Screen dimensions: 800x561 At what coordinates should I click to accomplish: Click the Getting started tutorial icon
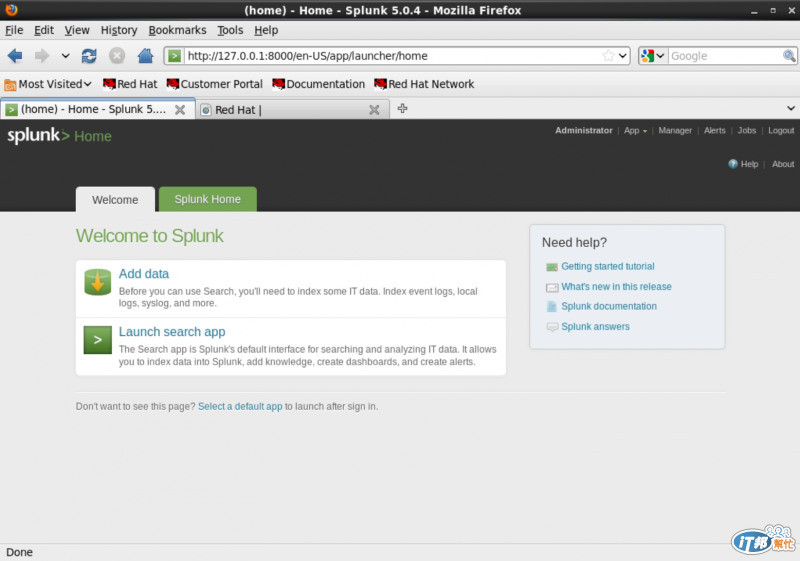pos(552,267)
